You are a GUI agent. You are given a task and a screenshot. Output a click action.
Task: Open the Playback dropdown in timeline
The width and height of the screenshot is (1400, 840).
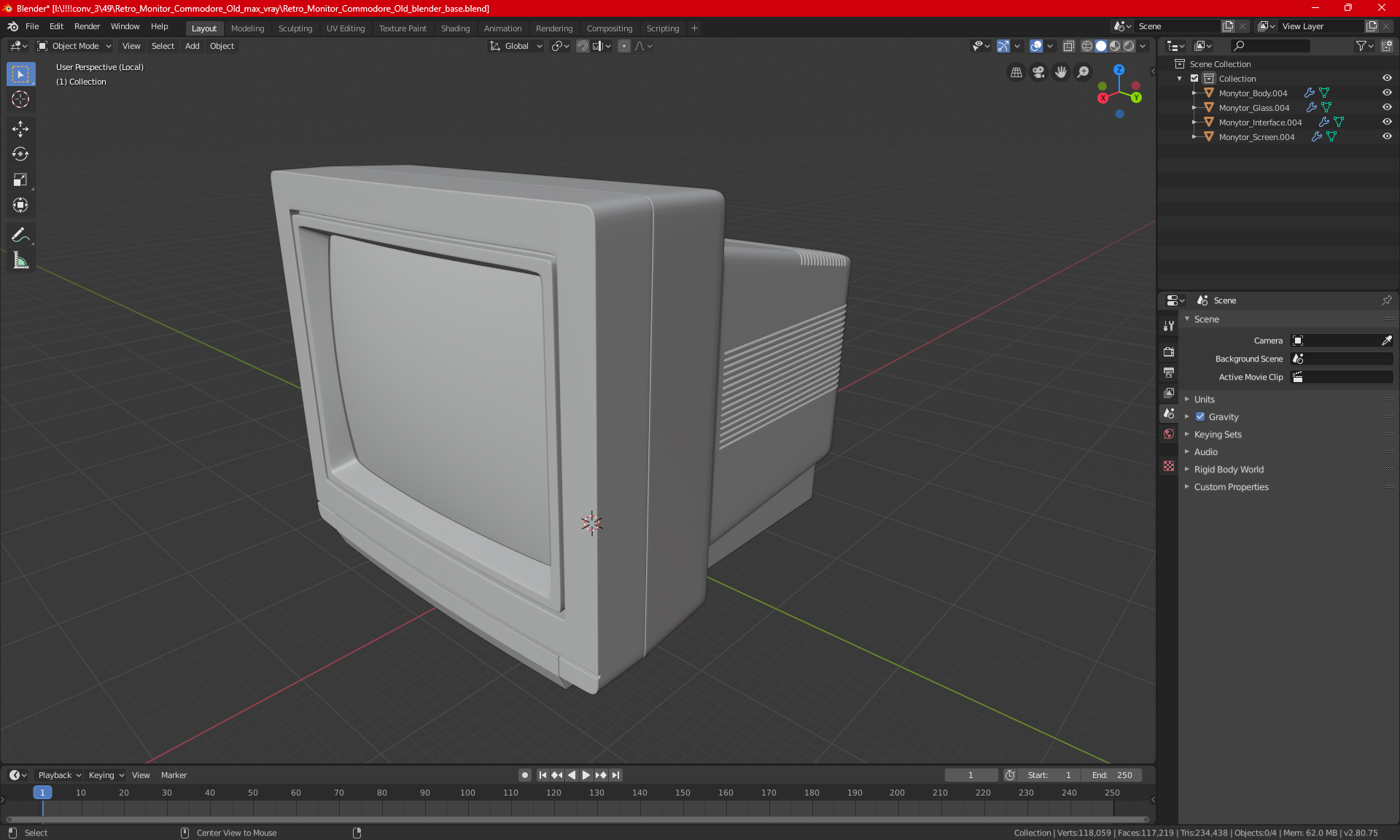click(x=59, y=775)
